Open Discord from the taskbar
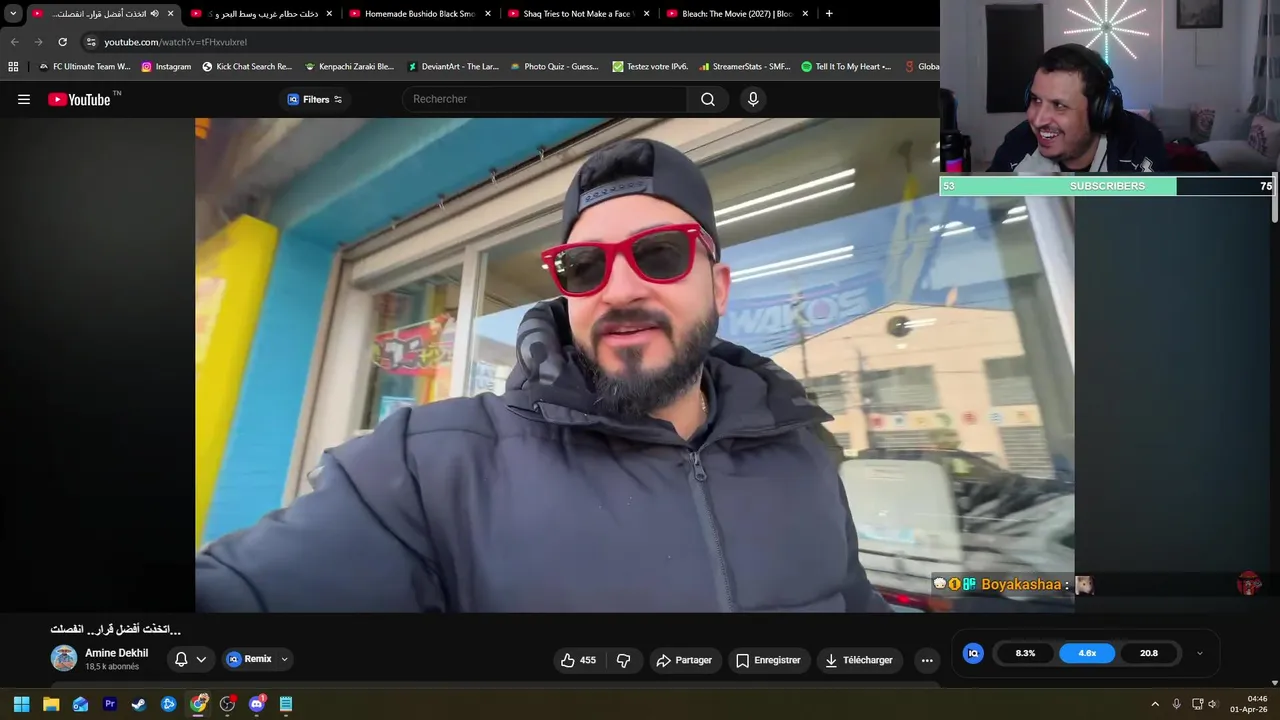The image size is (1280, 720). (x=257, y=704)
